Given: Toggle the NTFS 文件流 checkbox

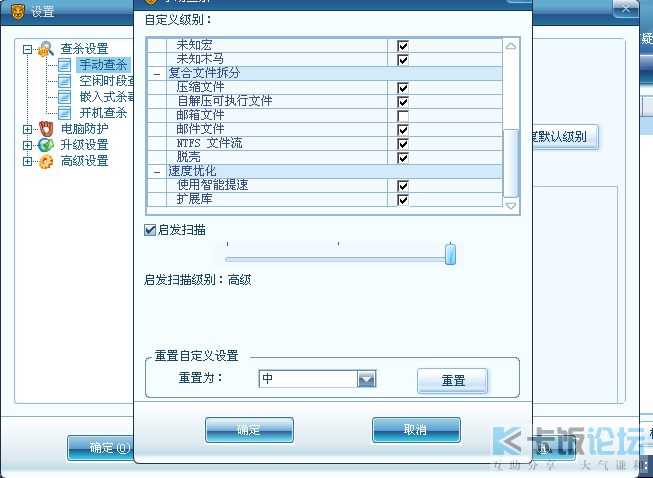Looking at the screenshot, I should click(403, 144).
